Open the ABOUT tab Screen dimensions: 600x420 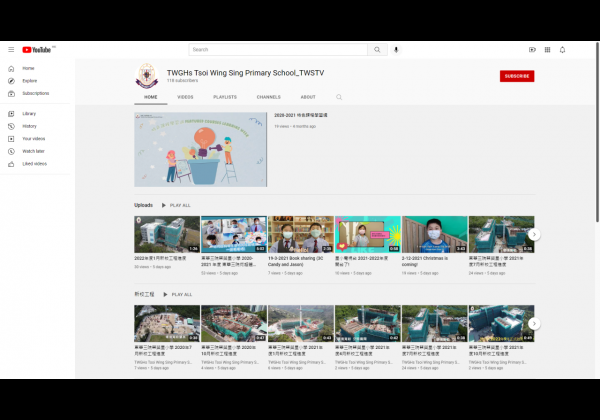point(308,97)
